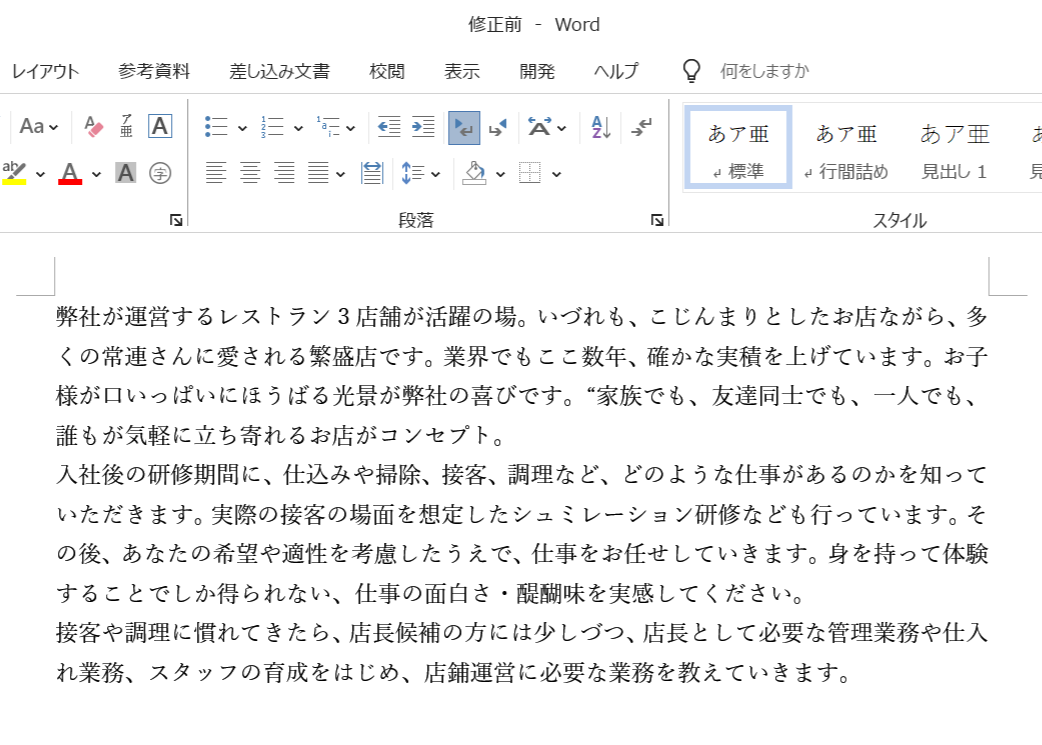Image resolution: width=1042 pixels, height=745 pixels.
Task: Apply the 見出し 1 style
Action: (954, 149)
